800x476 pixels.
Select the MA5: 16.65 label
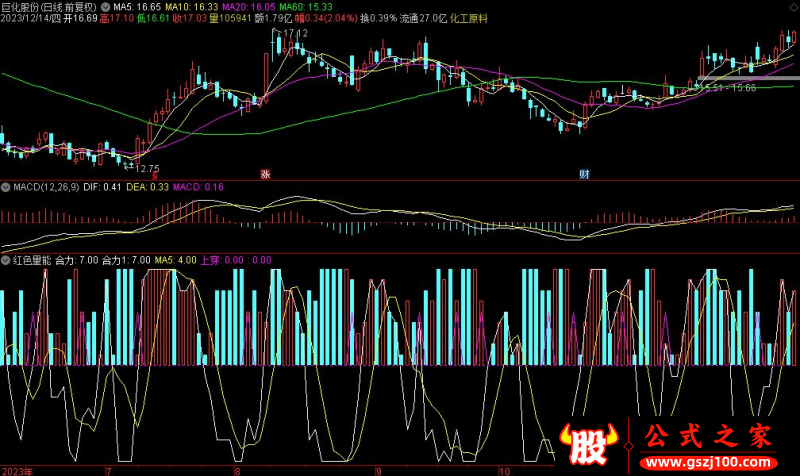[137, 7]
